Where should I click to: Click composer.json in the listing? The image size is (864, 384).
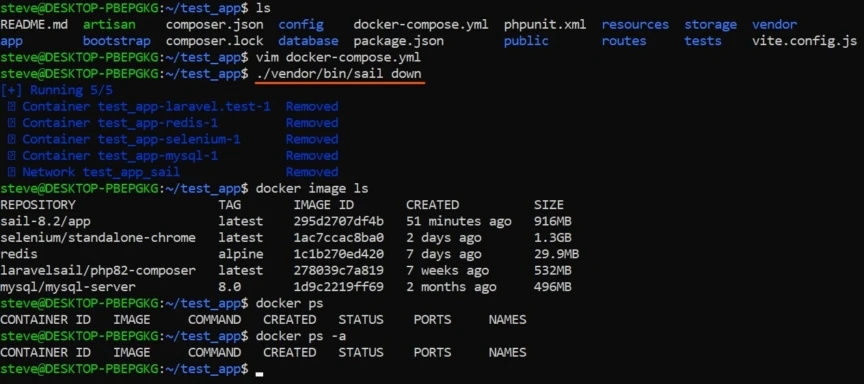(214, 25)
